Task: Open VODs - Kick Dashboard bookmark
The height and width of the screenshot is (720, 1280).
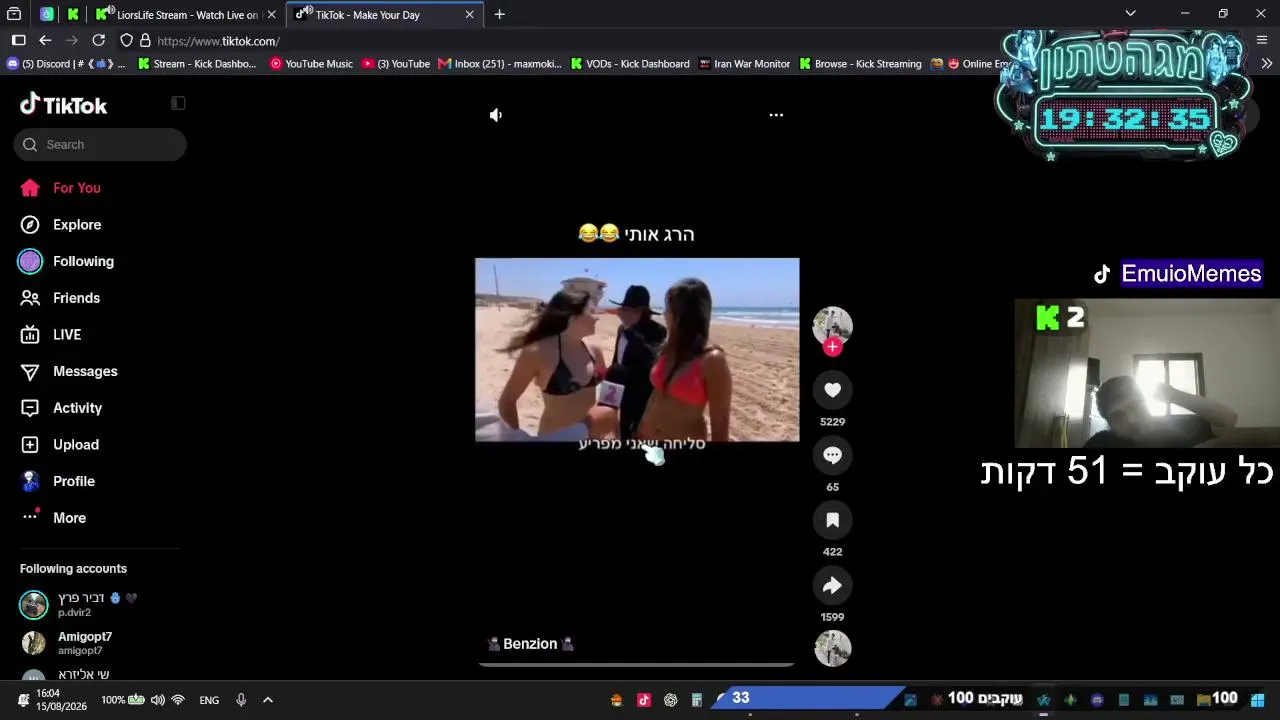Action: point(630,64)
